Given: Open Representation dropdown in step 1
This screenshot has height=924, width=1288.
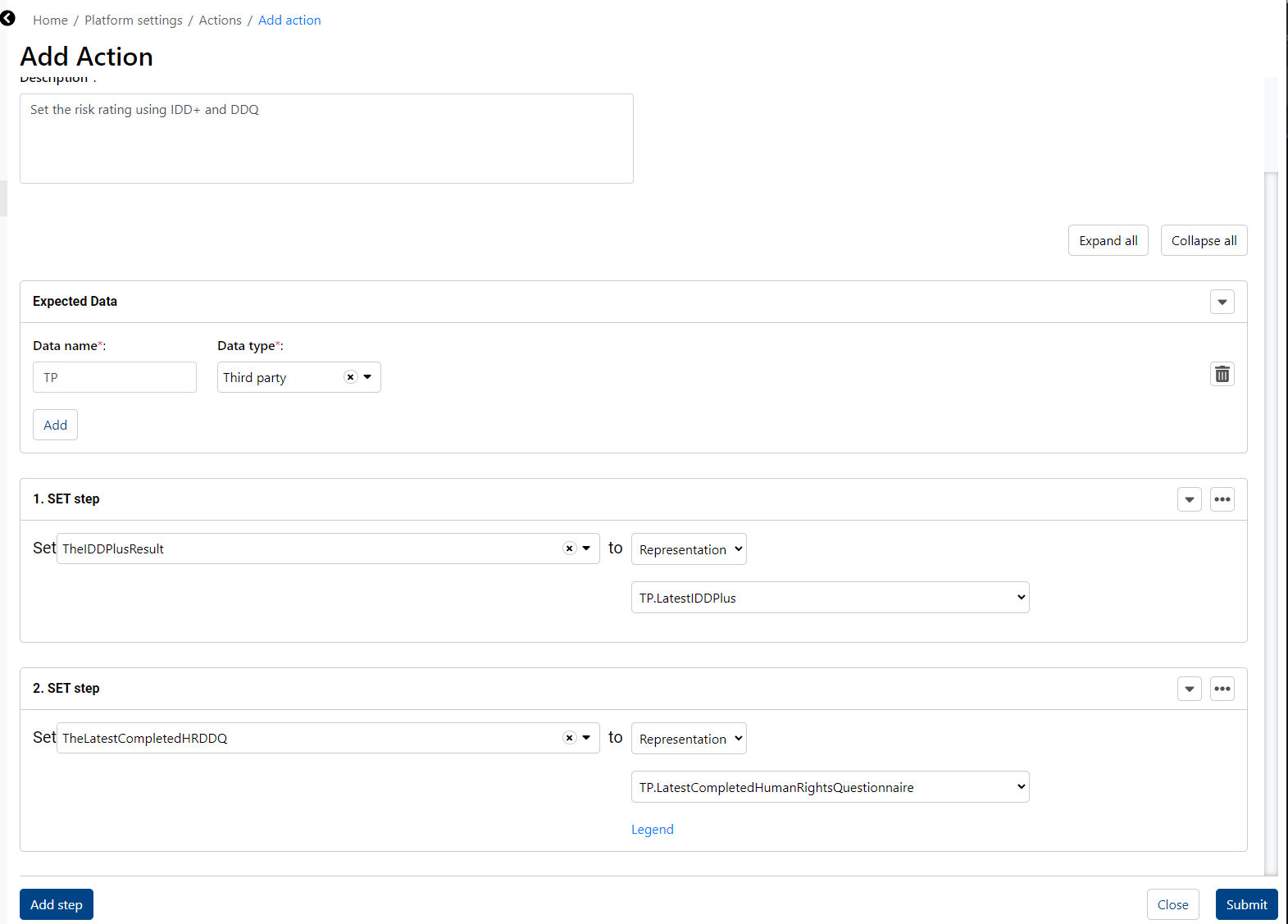Looking at the screenshot, I should (x=689, y=549).
